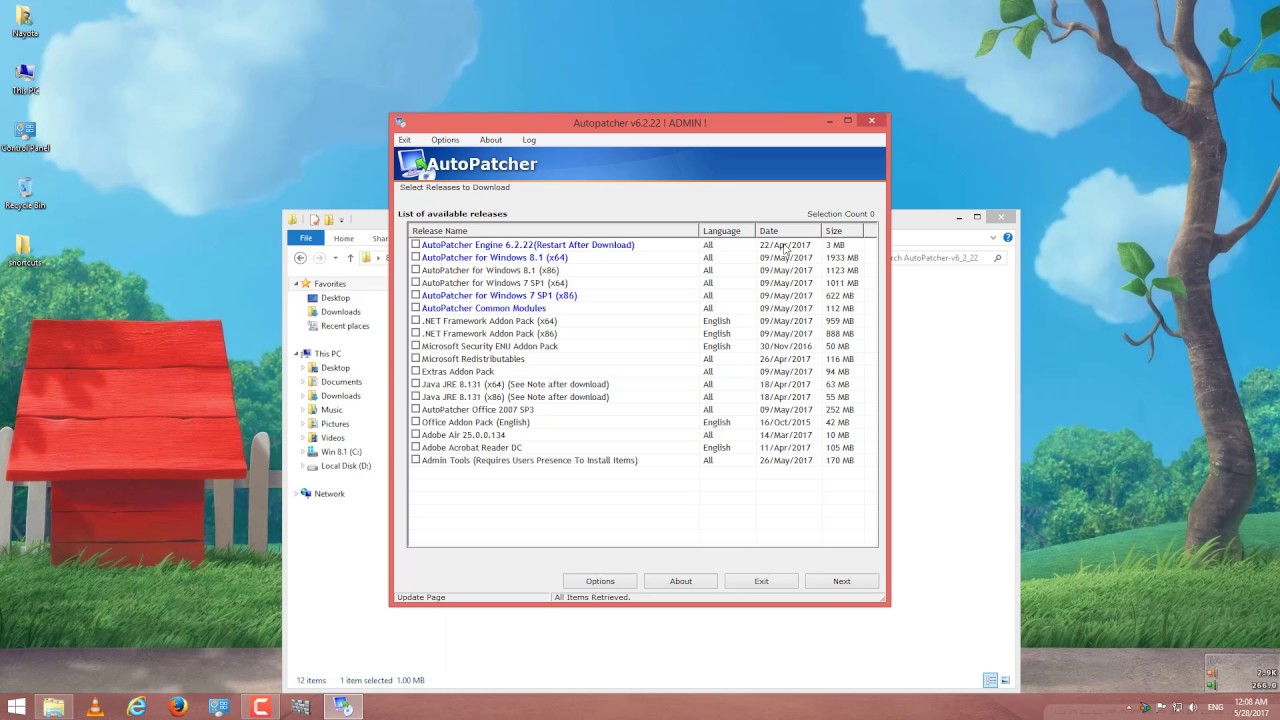Screen dimensions: 1280x720
Task: Open Options menu in AutoPatcher menubar
Action: pos(445,140)
